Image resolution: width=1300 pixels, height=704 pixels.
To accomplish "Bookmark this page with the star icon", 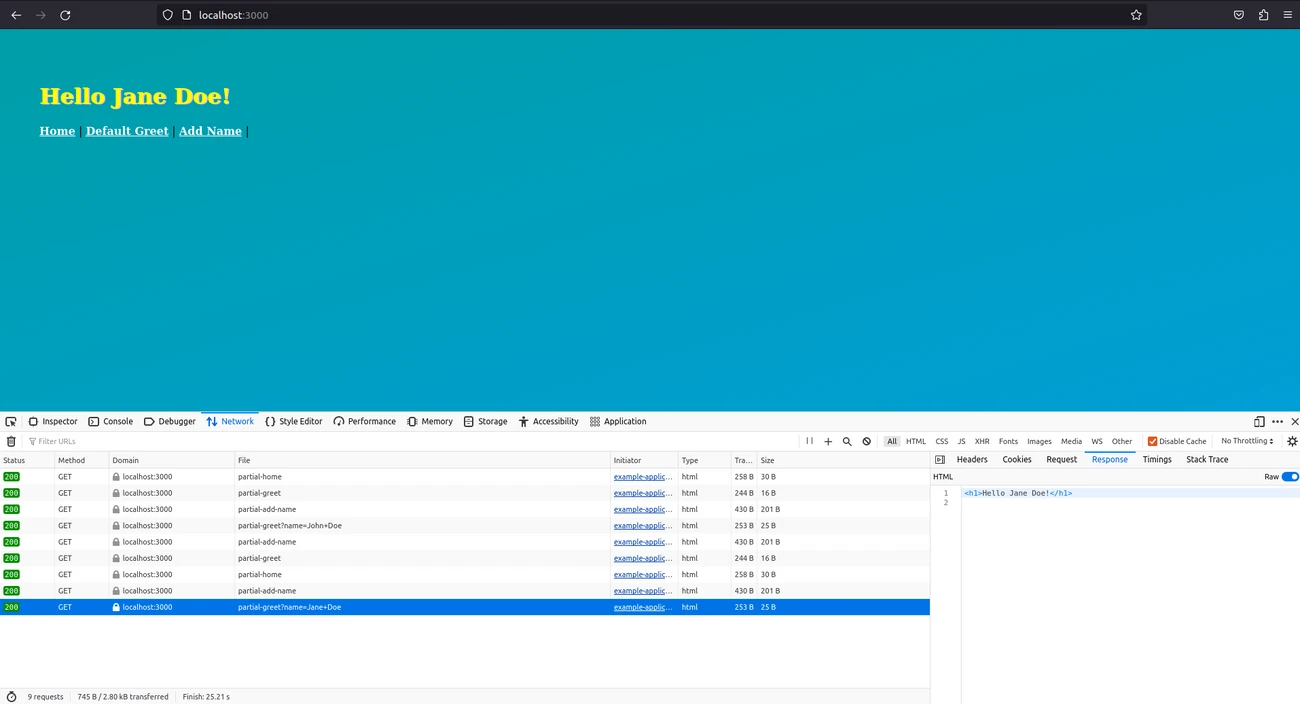I will pos(1136,15).
